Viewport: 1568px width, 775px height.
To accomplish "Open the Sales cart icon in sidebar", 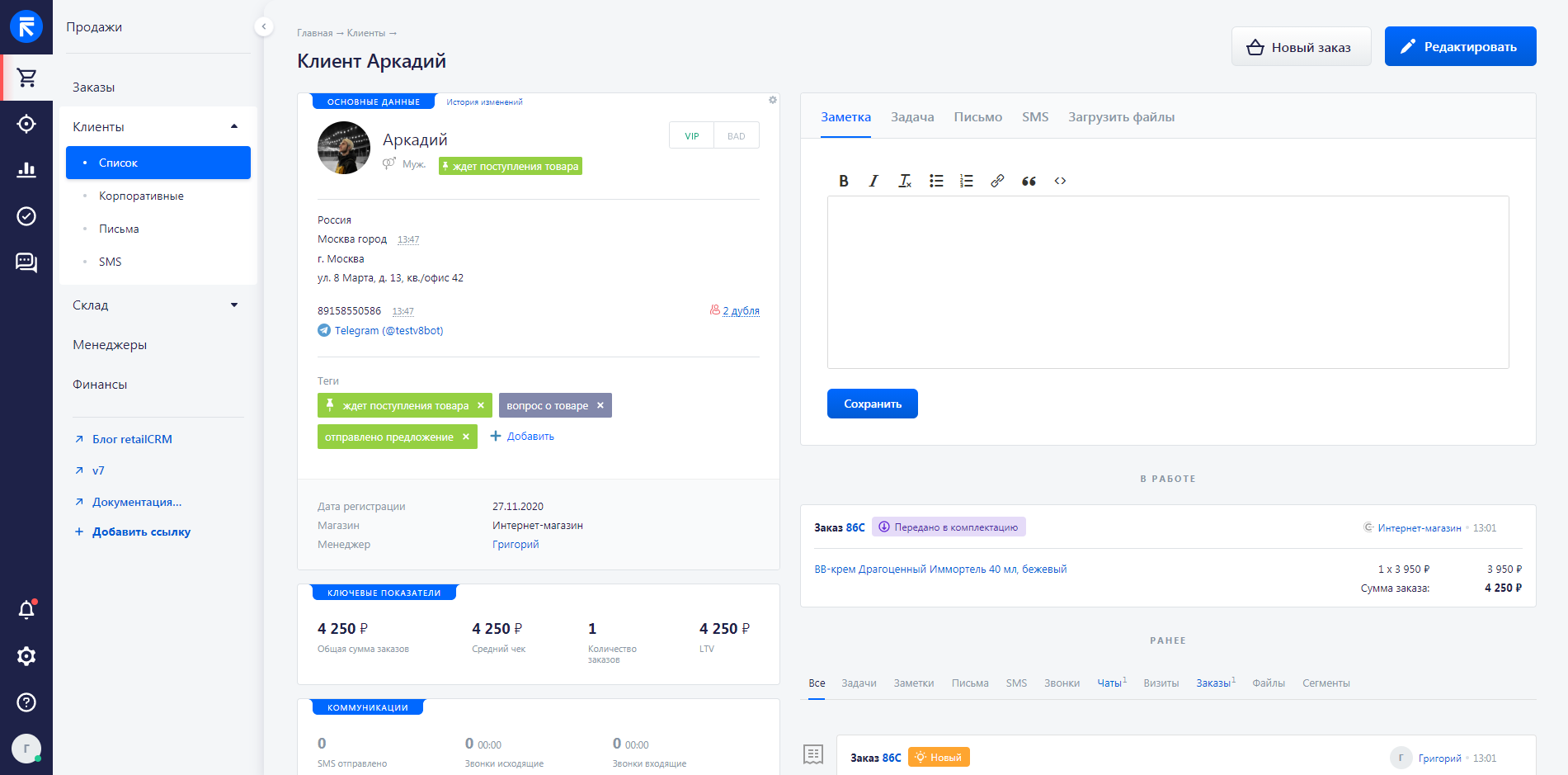I will (26, 78).
